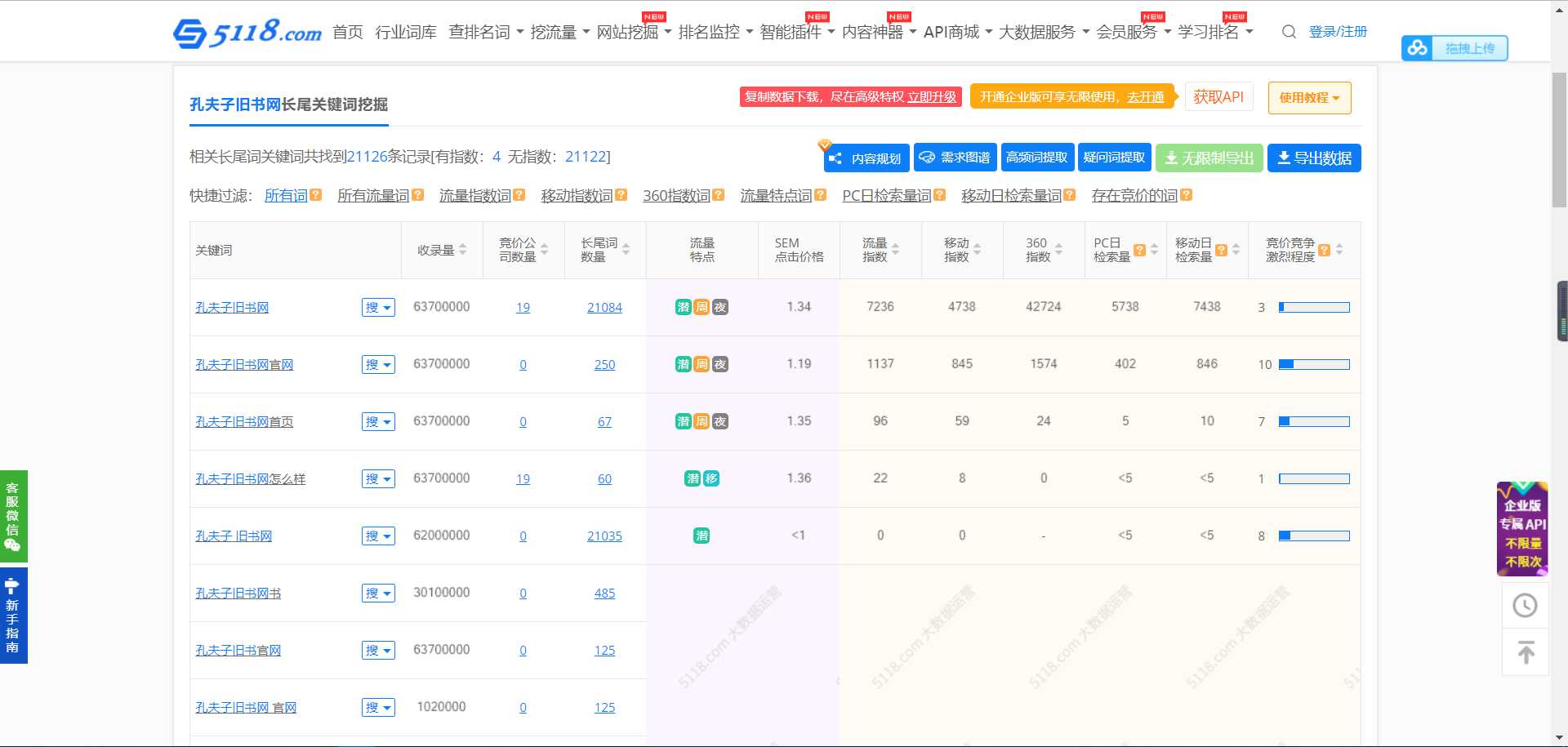Sort table by 移动日检索量 arrows
This screenshot has width=1568, height=747.
click(1236, 250)
